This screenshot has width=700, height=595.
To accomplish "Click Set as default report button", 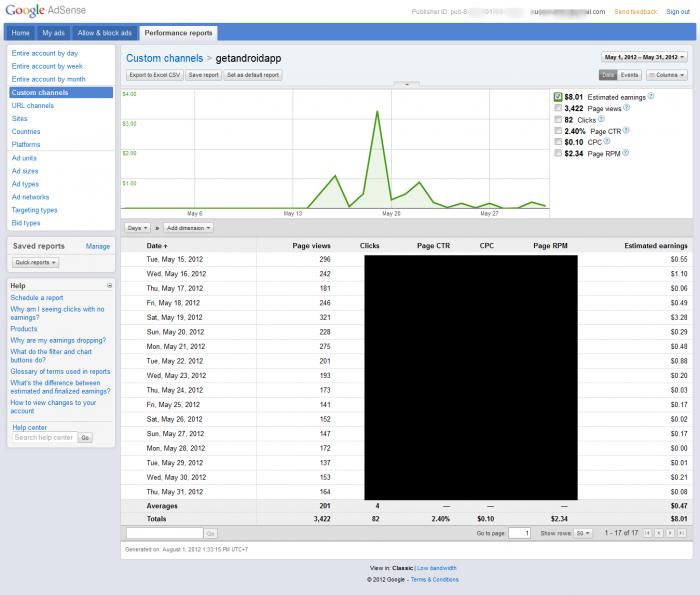I will (253, 75).
